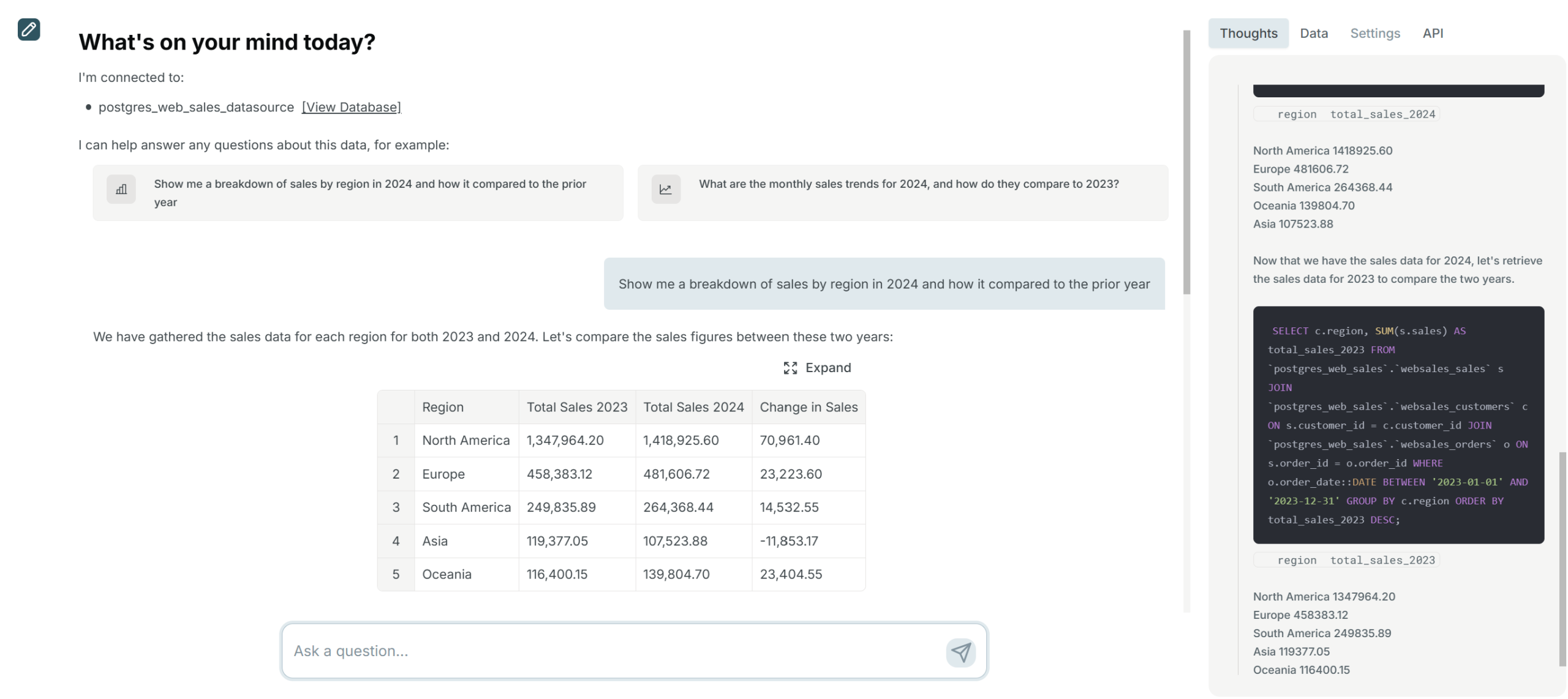1568x699 pixels.
Task: Select the Region column header
Action: pyautogui.click(x=442, y=407)
